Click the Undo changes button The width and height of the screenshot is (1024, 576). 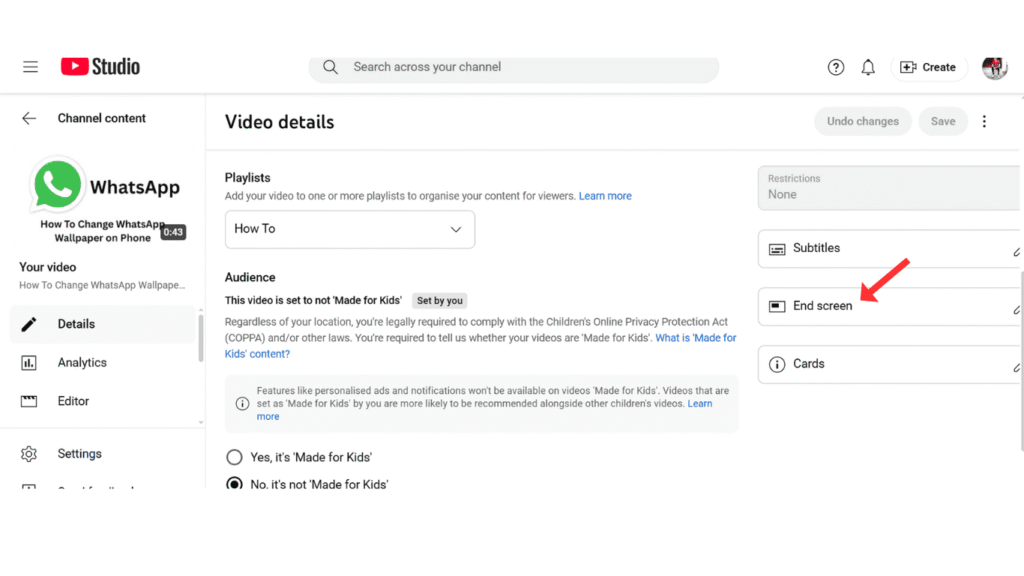pyautogui.click(x=863, y=121)
